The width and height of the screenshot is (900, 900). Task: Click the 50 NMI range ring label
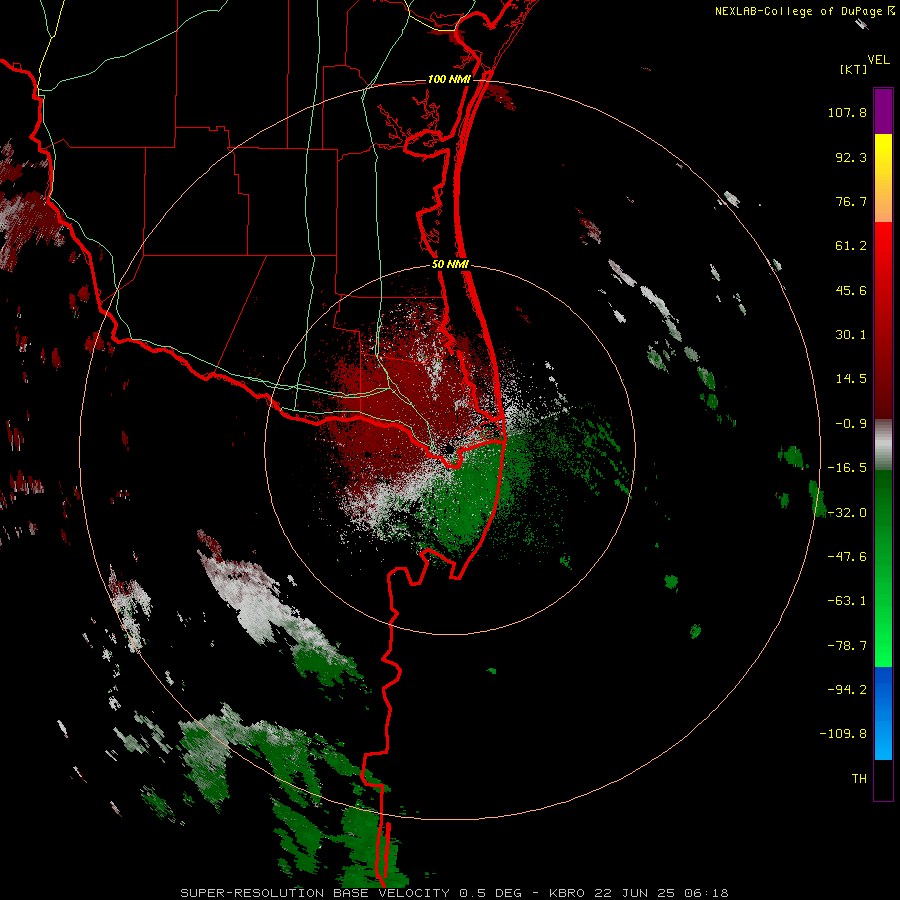click(x=451, y=265)
